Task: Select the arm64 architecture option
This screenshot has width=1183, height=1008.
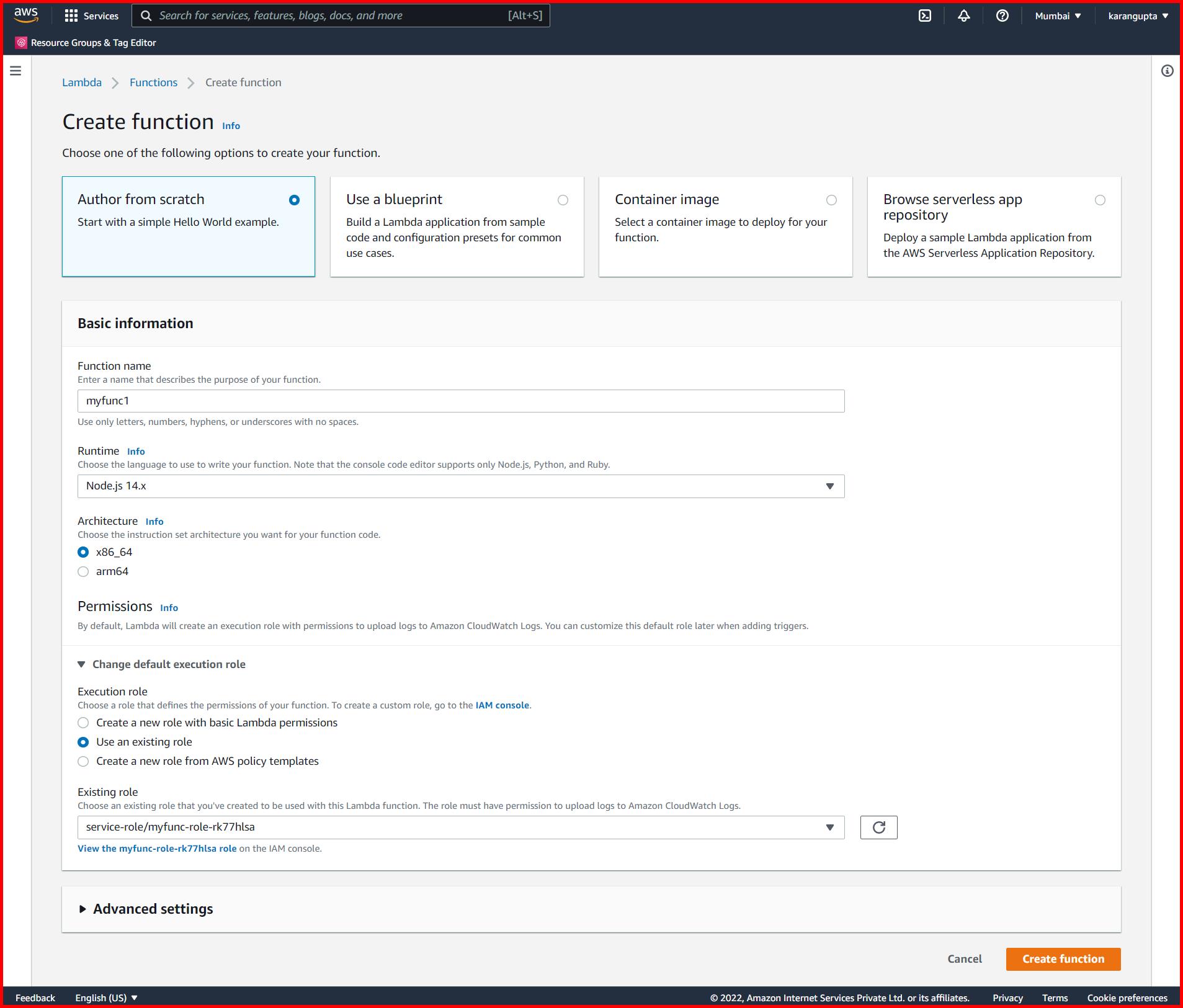Action: click(83, 571)
